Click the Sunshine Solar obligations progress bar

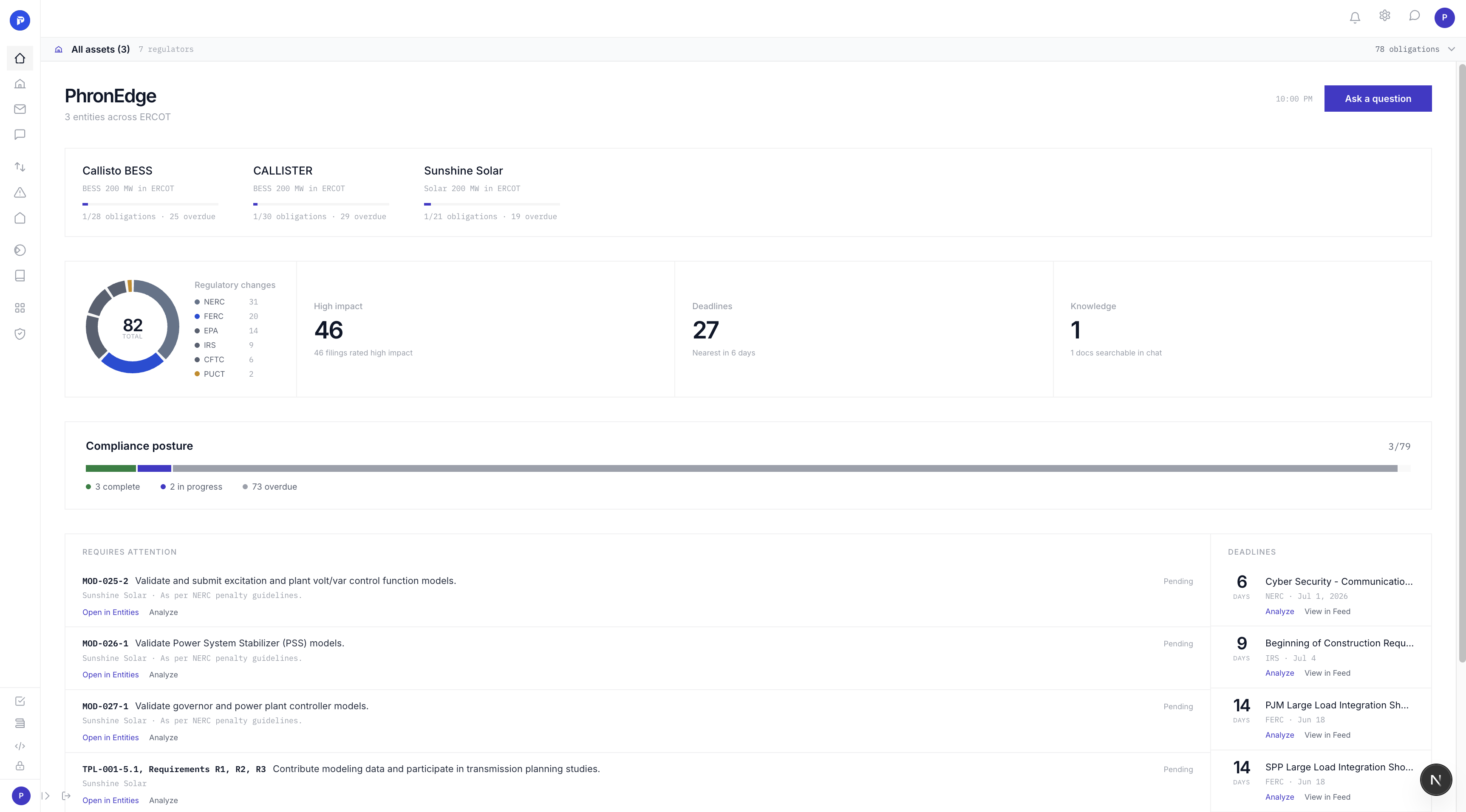(x=492, y=204)
